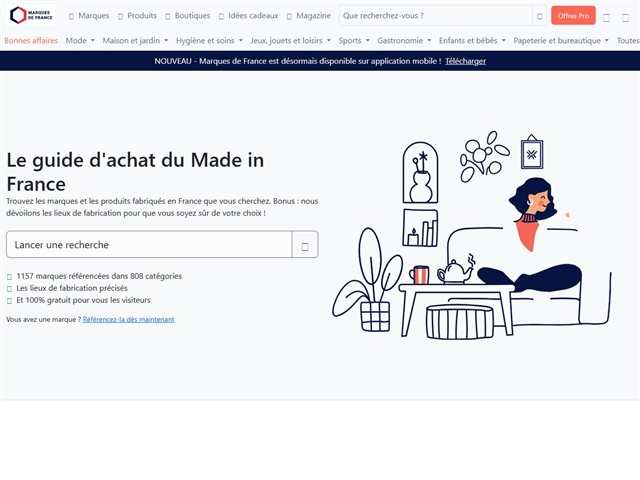Expand the Hygiène et soins dropdown
Image resolution: width=640 pixels, height=480 pixels.
(209, 40)
